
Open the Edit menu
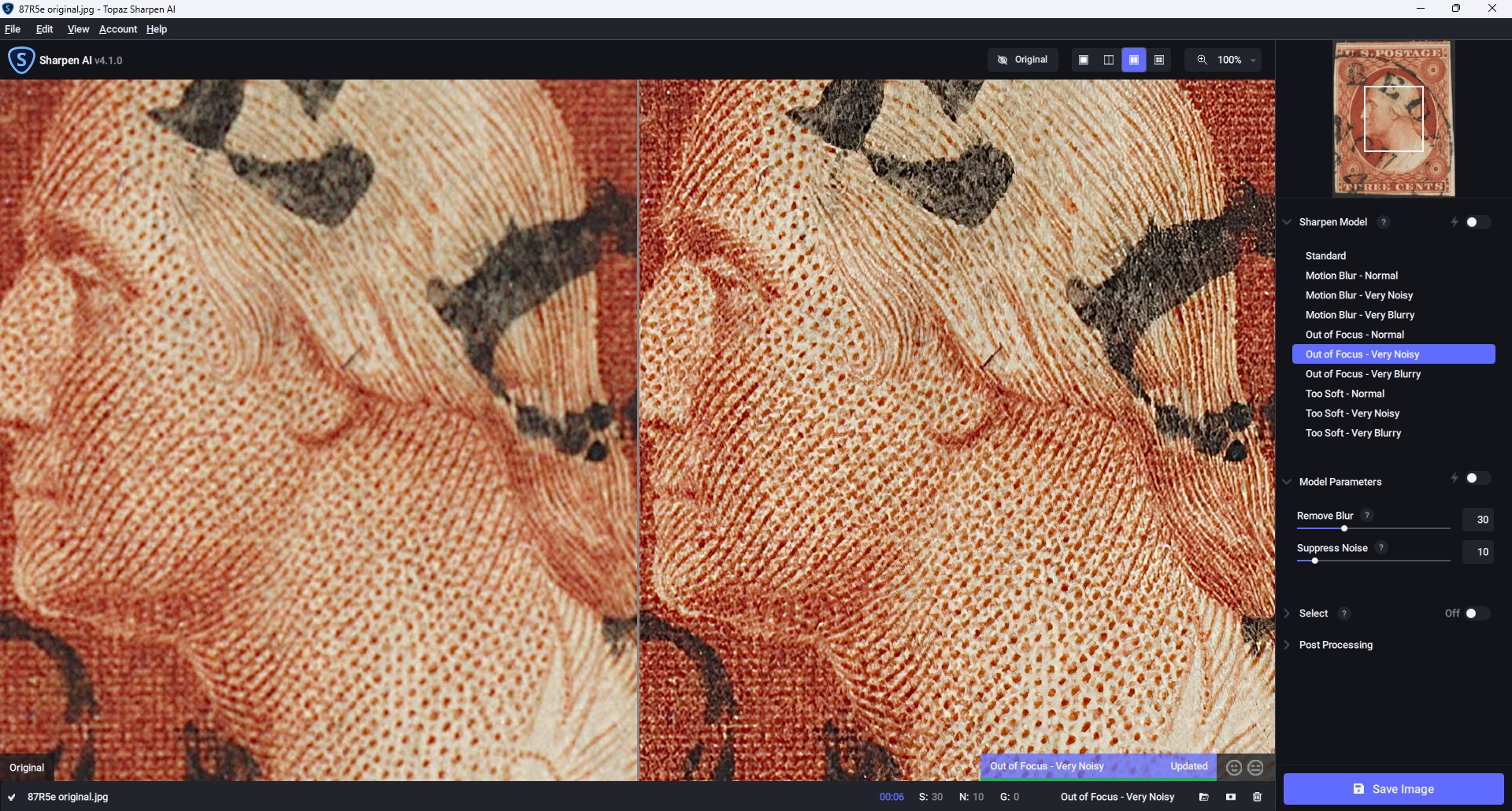45,29
